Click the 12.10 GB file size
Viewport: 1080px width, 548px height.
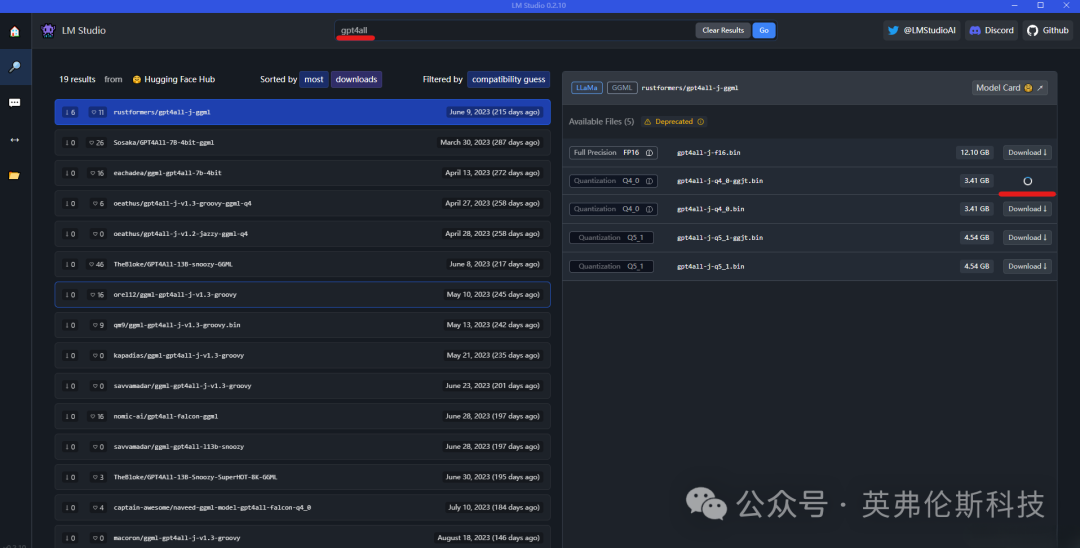[x=975, y=153]
